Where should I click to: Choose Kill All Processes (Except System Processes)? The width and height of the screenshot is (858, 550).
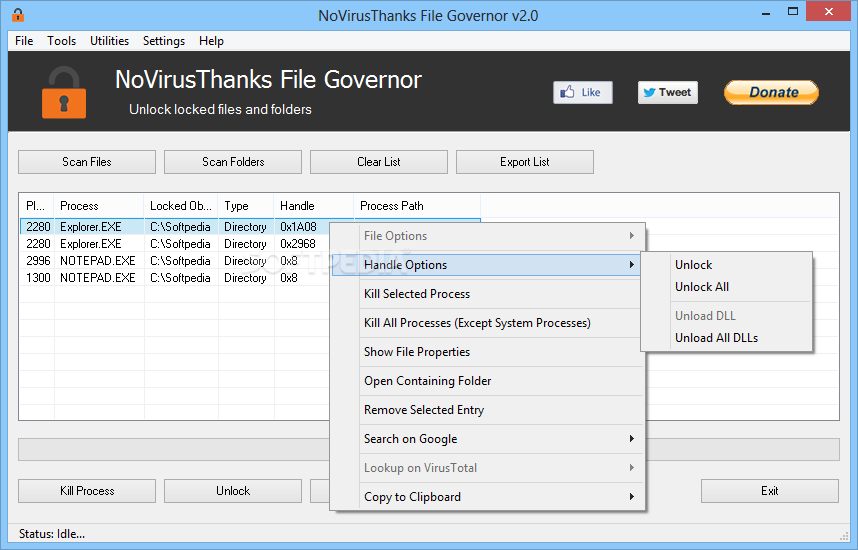(x=488, y=323)
